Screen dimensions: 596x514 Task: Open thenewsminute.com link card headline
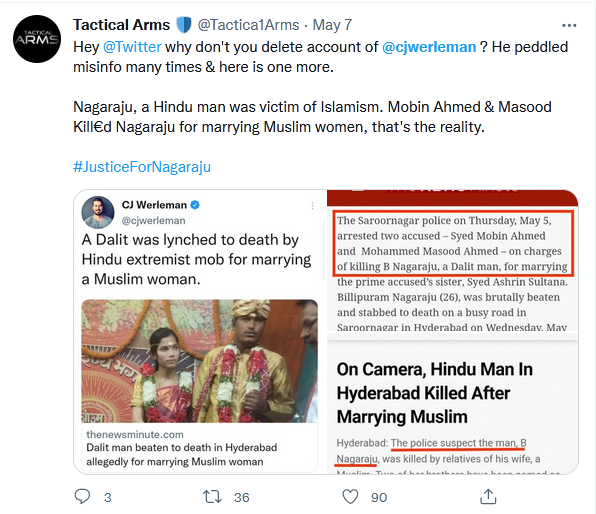[181, 454]
